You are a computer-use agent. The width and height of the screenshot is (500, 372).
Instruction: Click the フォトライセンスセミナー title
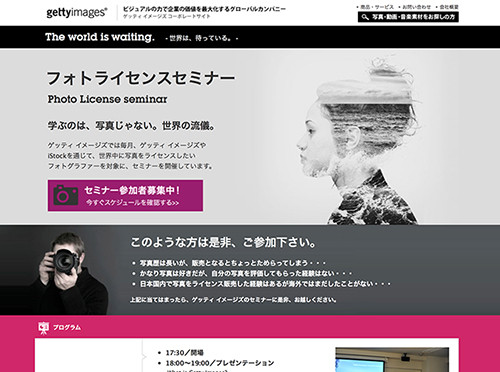pyautogui.click(x=141, y=78)
